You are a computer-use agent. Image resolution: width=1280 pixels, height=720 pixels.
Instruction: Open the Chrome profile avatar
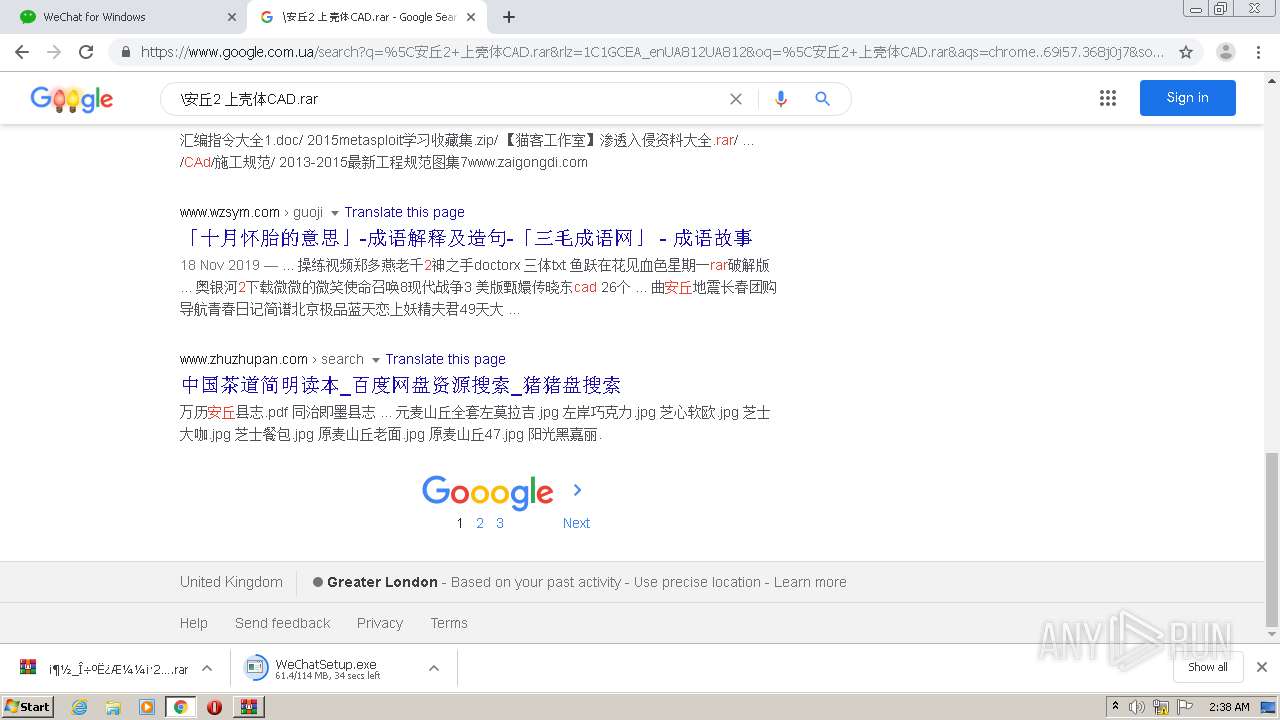1225,52
